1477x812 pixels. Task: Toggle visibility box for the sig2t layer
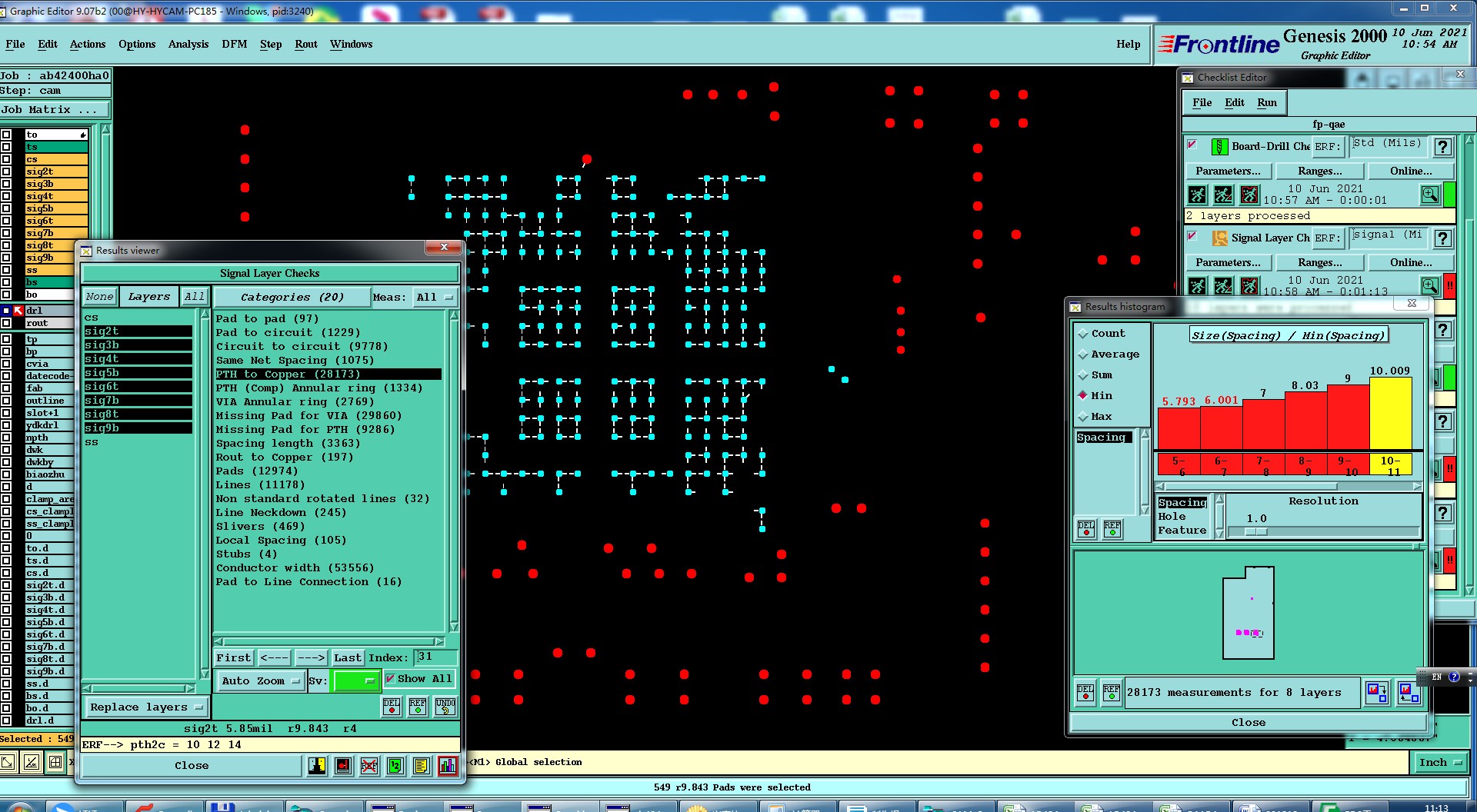click(6, 171)
